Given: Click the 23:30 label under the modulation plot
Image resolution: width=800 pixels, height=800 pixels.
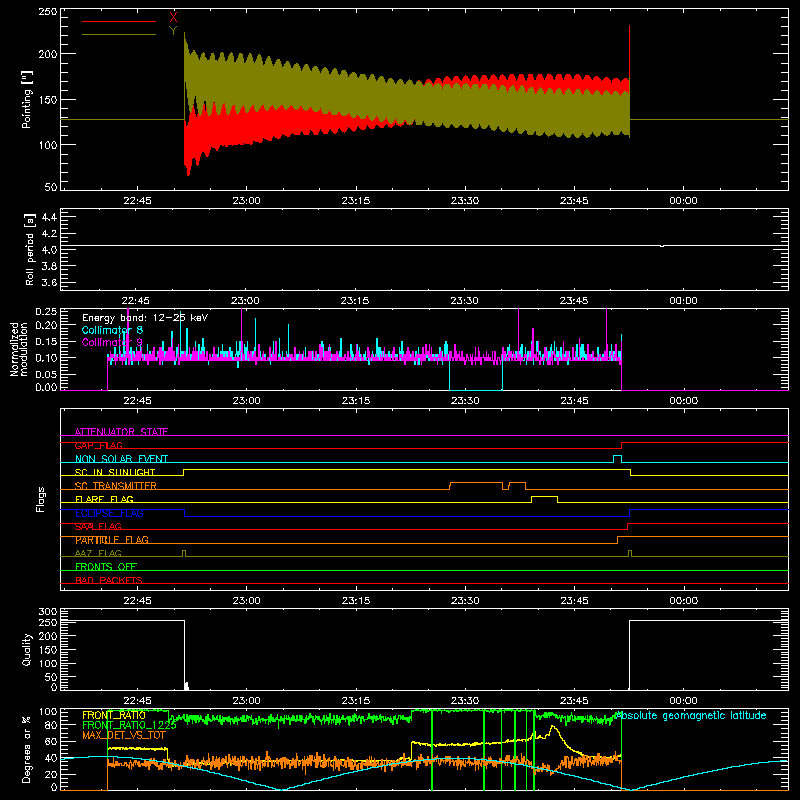Looking at the screenshot, I should [x=465, y=401].
